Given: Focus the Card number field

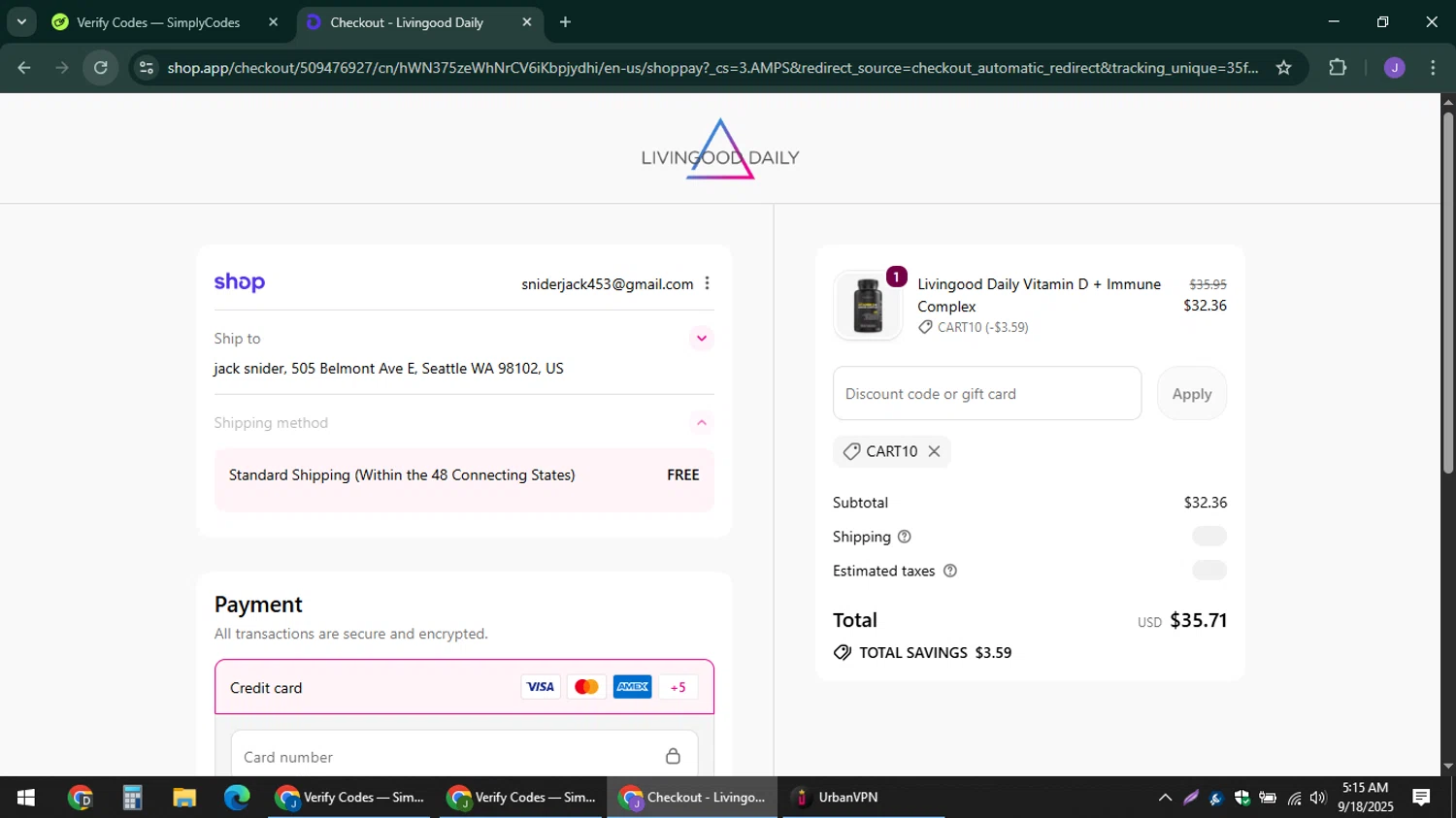Looking at the screenshot, I should tap(464, 756).
